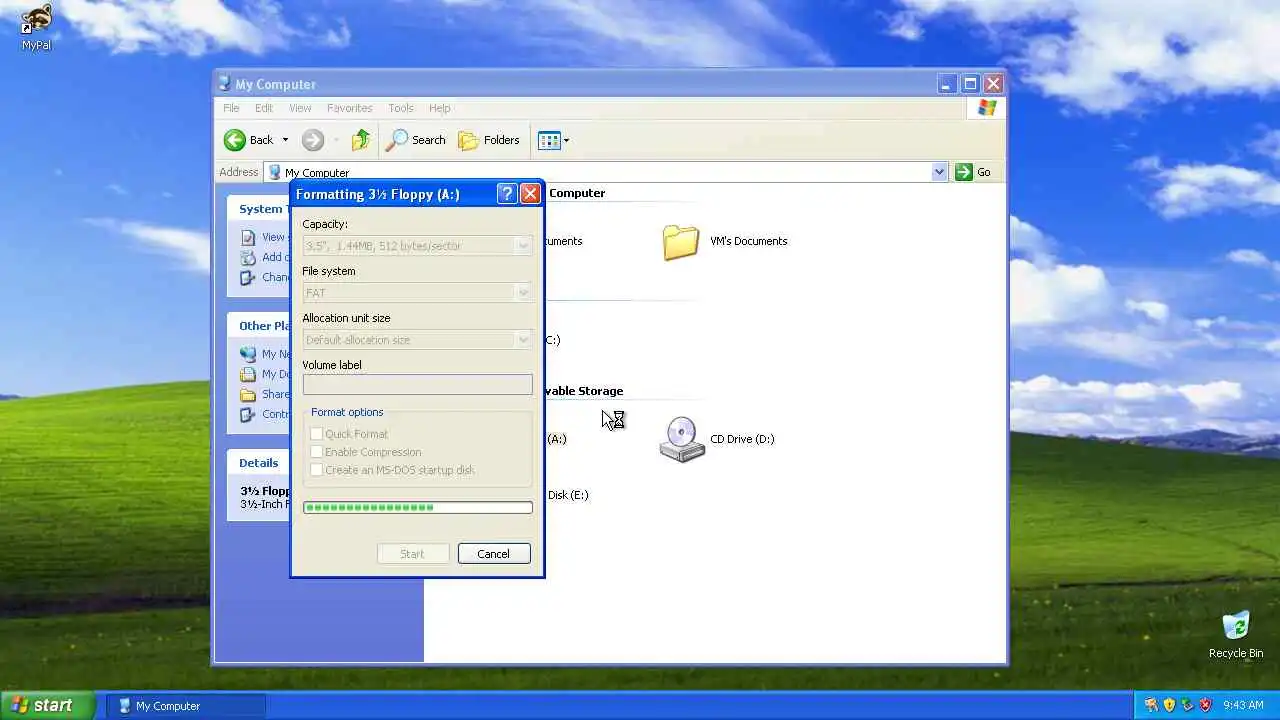Select the CD Drive (D:) icon
This screenshot has height=720, width=1280.
click(x=682, y=439)
